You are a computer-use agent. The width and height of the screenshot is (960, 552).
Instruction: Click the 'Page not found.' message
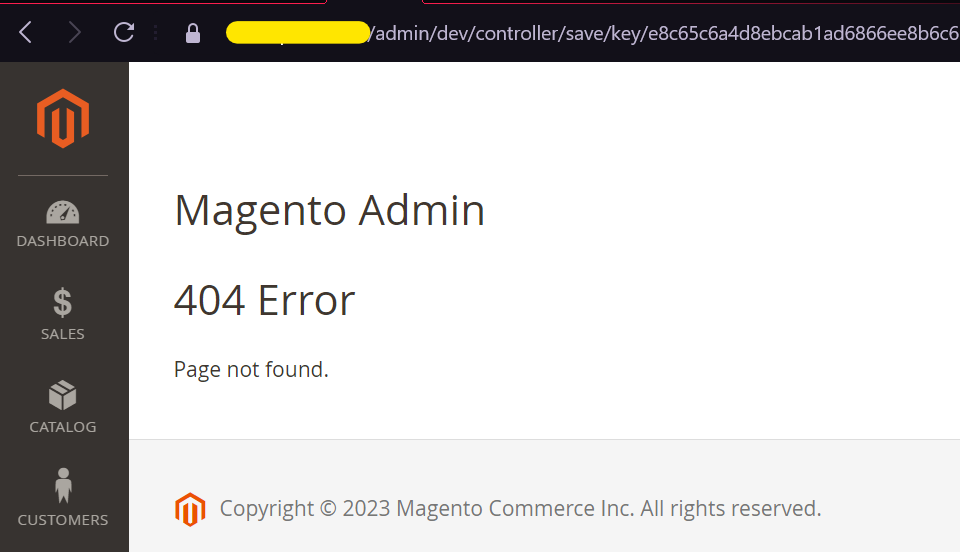tap(251, 370)
